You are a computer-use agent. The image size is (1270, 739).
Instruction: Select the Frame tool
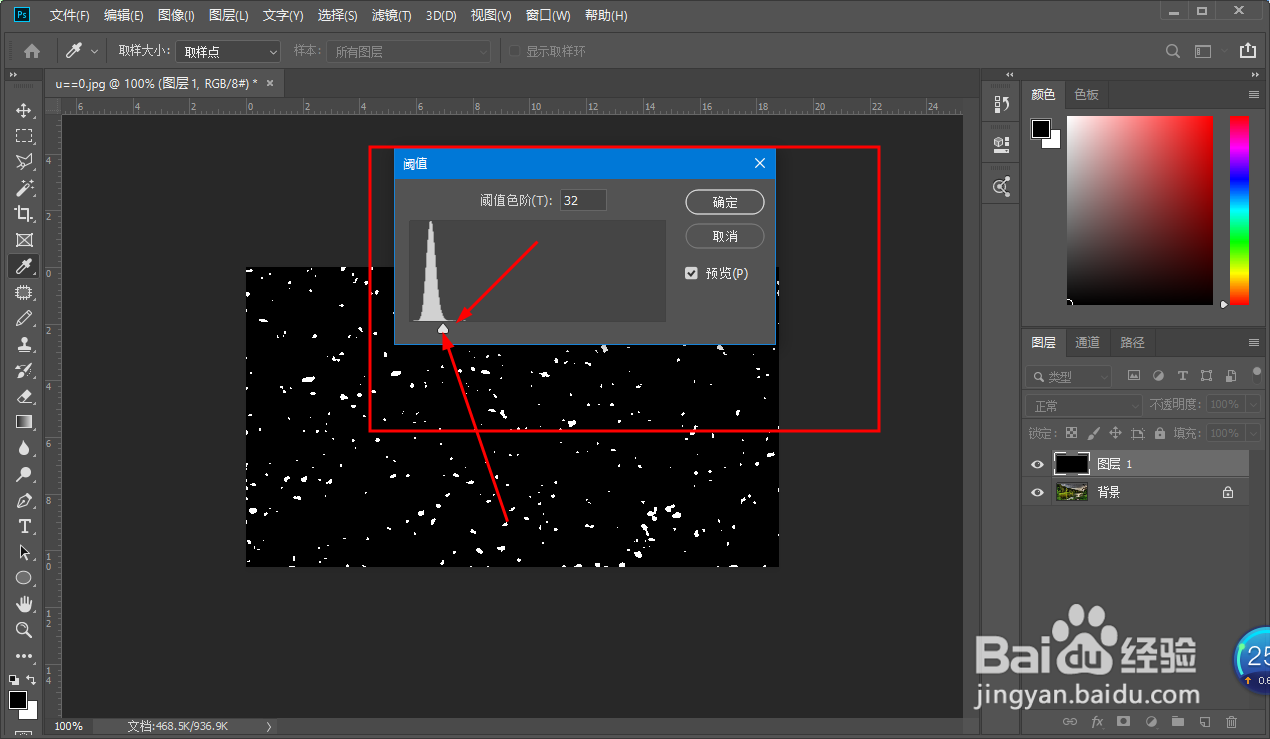tap(24, 240)
